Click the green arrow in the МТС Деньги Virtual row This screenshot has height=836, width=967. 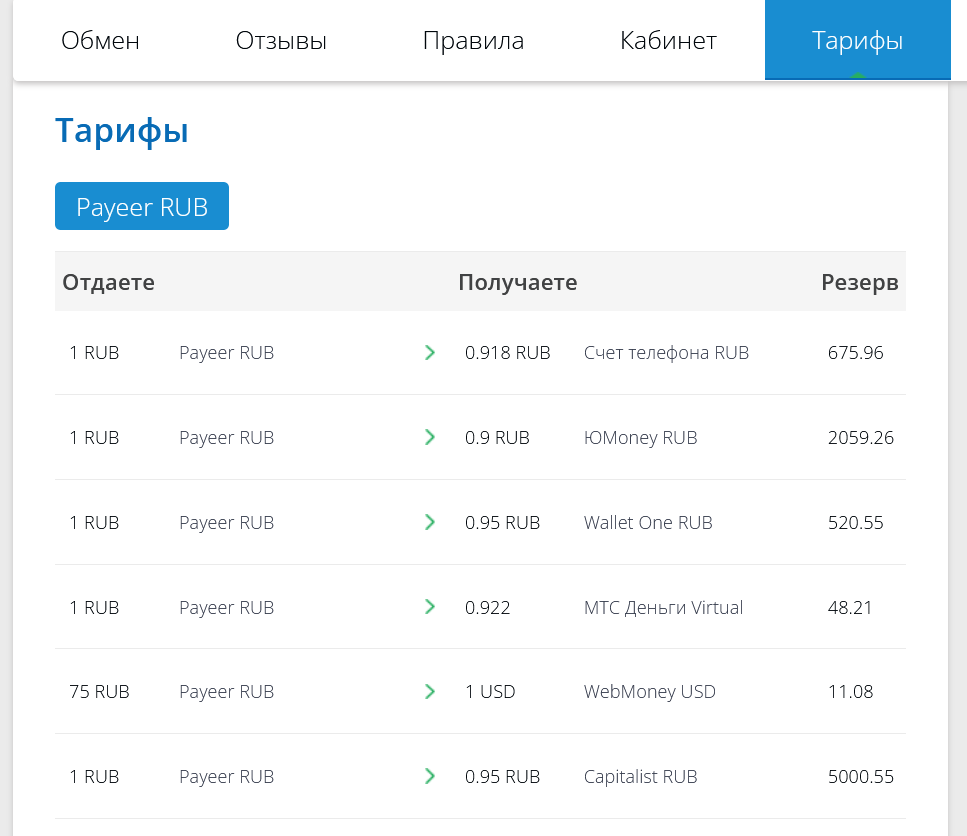coord(430,607)
